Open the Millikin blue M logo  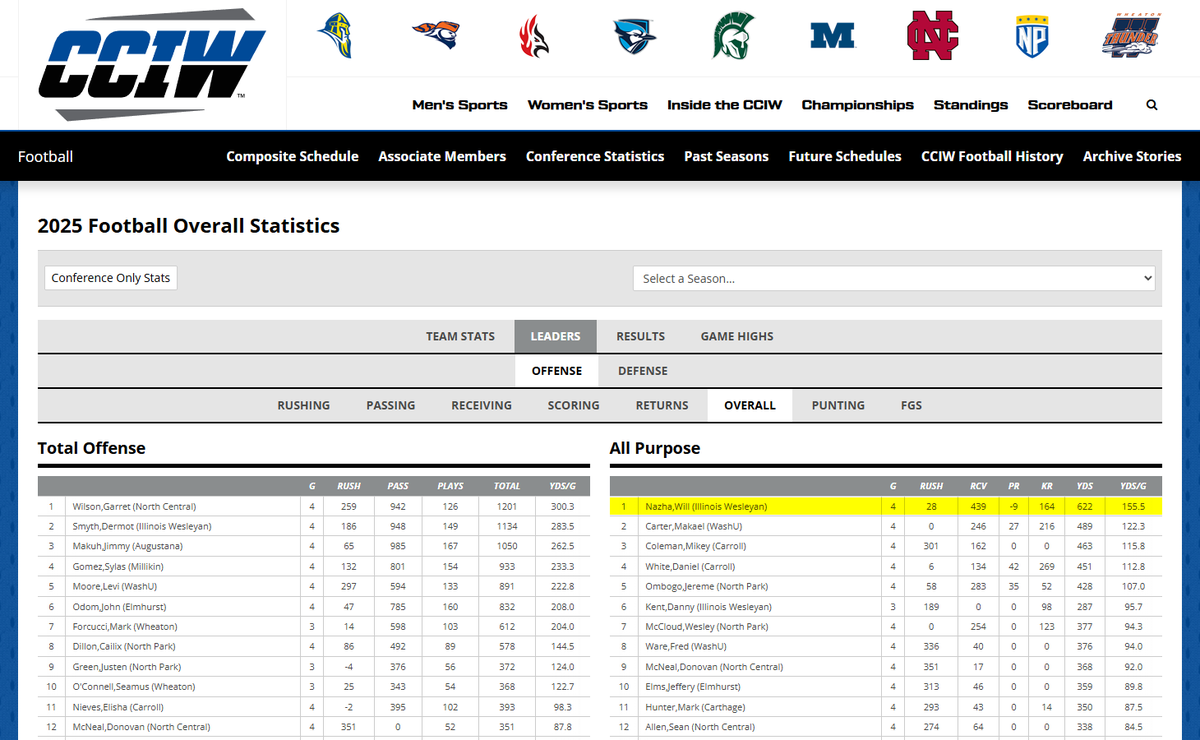tap(832, 35)
